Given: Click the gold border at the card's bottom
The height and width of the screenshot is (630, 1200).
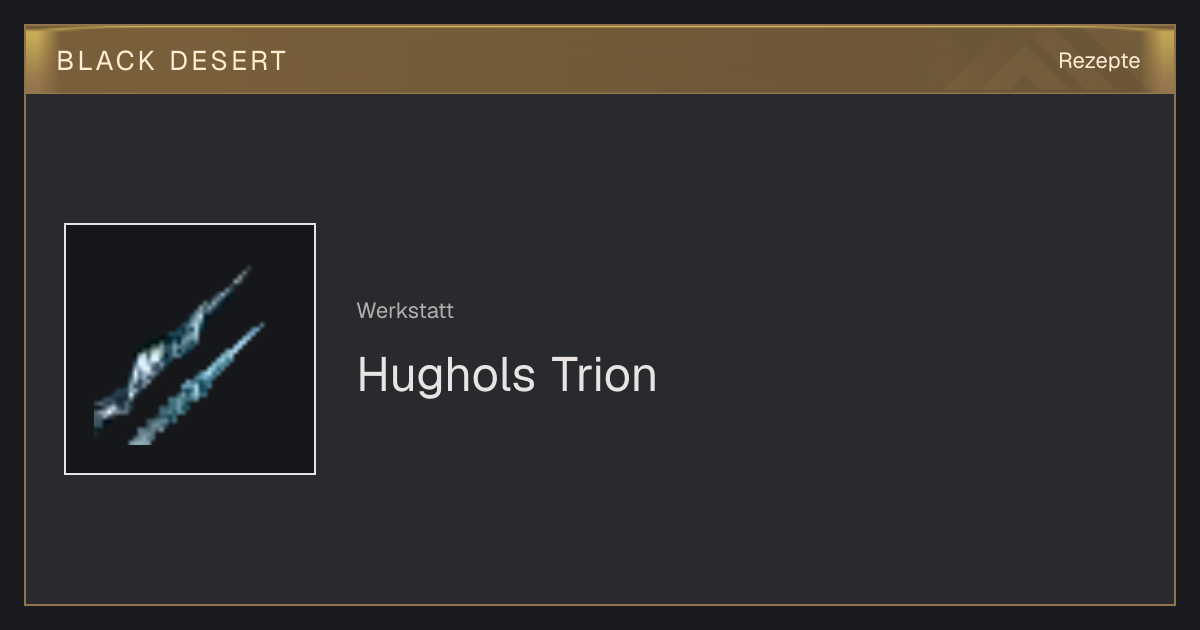Looking at the screenshot, I should pyautogui.click(x=600, y=605).
